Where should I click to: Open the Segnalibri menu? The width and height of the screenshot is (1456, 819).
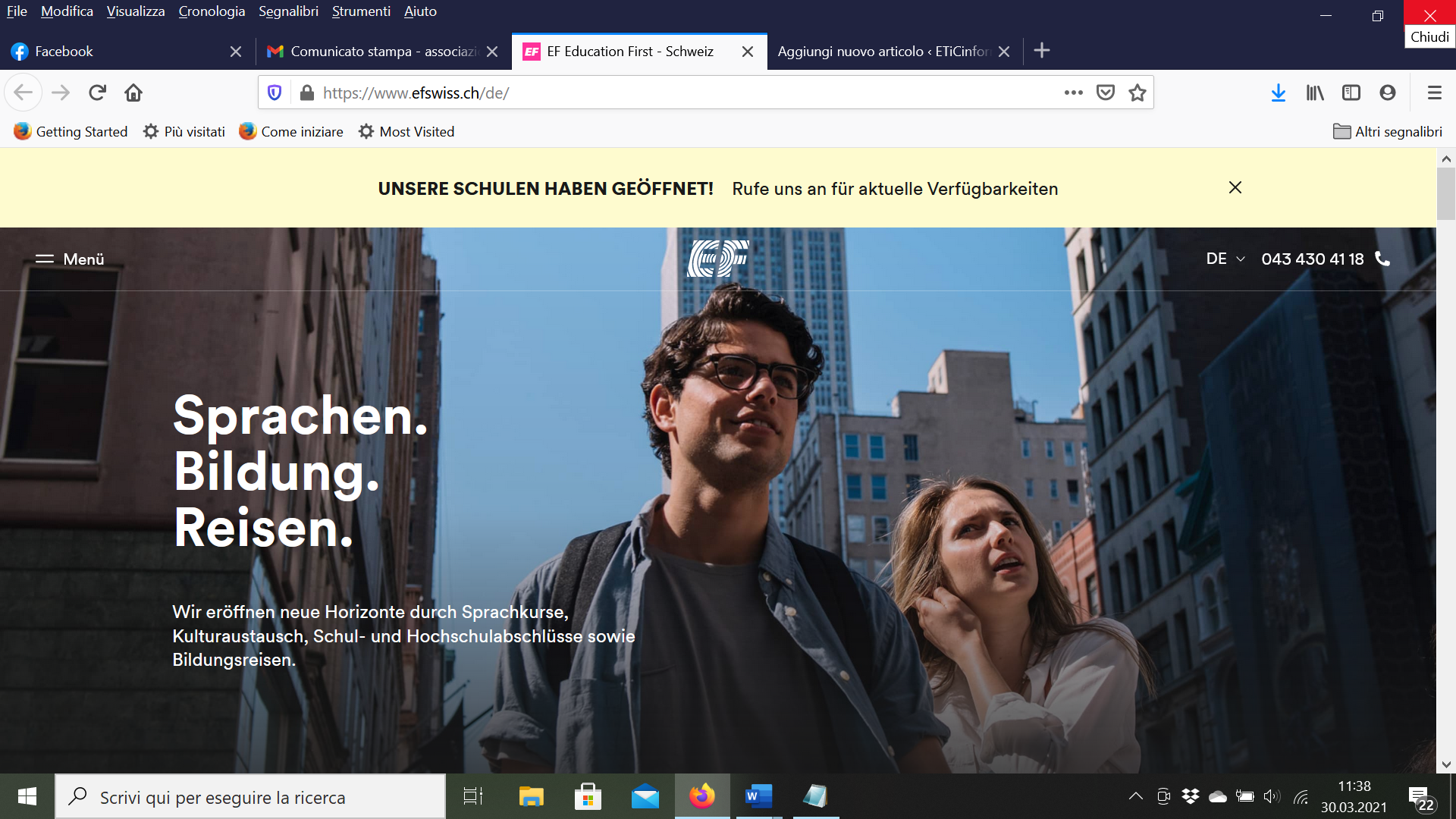pyautogui.click(x=288, y=11)
